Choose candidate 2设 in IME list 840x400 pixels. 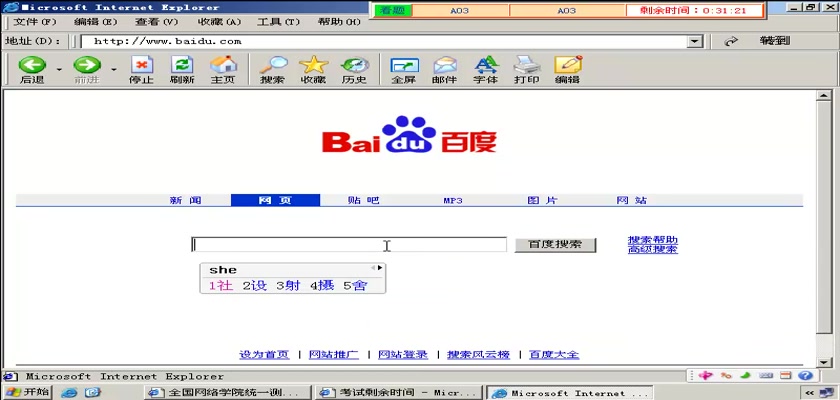254,285
